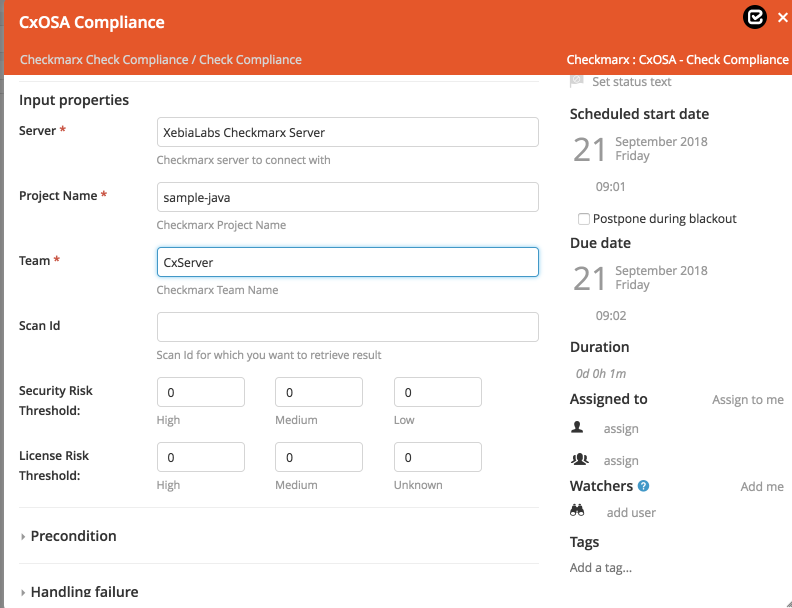
Task: Click the single user assign icon
Action: pyautogui.click(x=577, y=428)
